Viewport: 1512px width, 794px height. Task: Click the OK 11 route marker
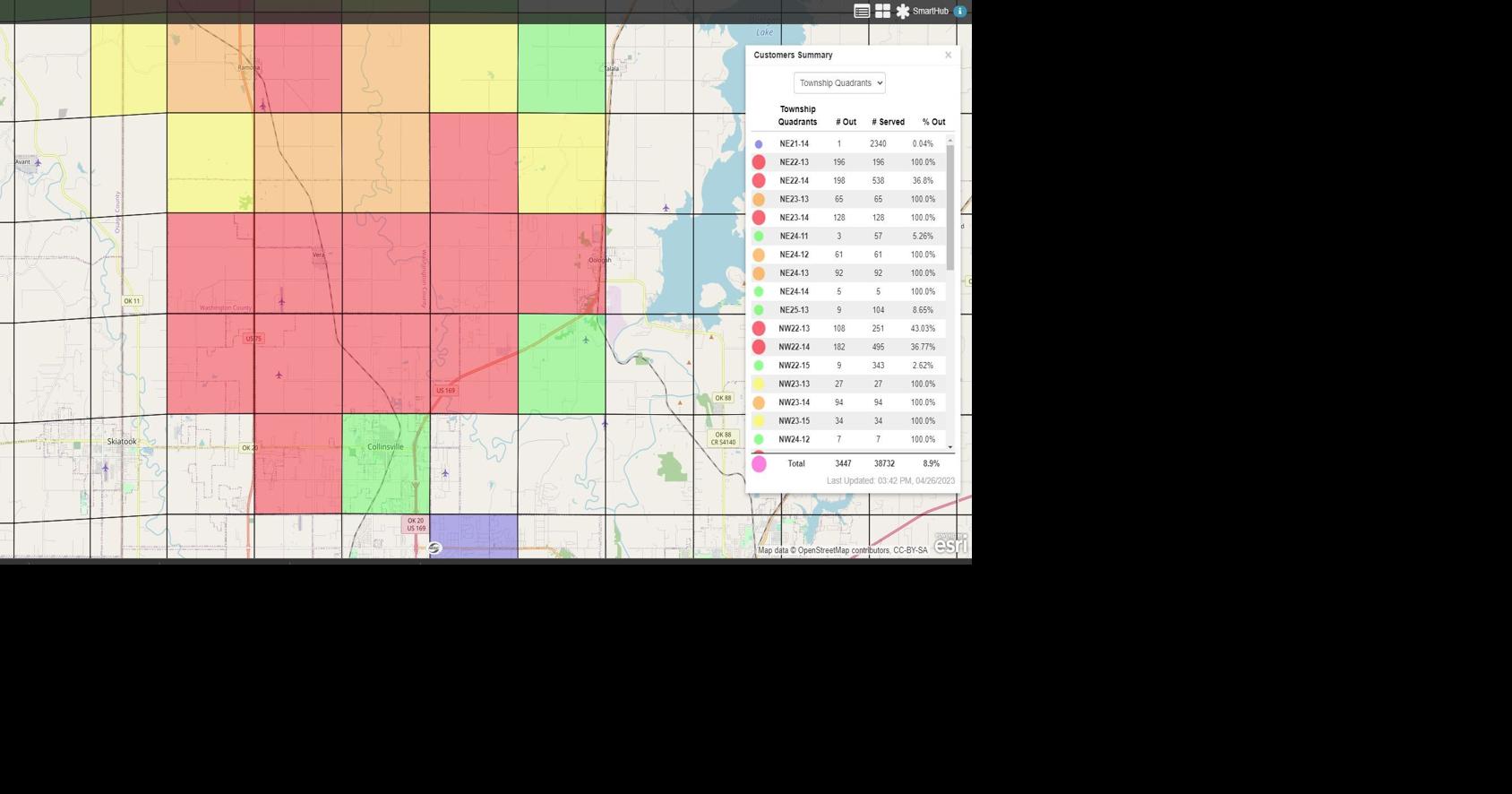tap(132, 301)
